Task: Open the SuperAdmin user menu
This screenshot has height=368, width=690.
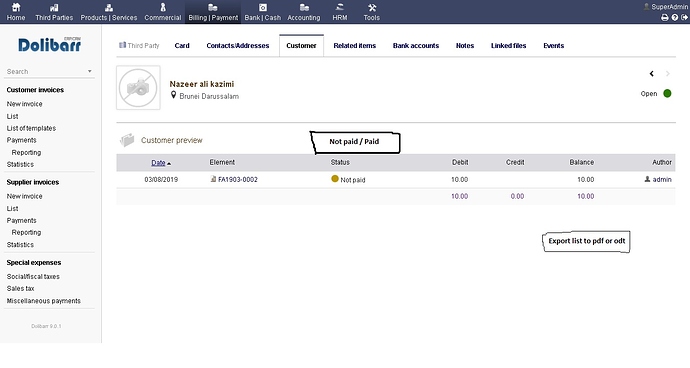Action: click(x=666, y=7)
